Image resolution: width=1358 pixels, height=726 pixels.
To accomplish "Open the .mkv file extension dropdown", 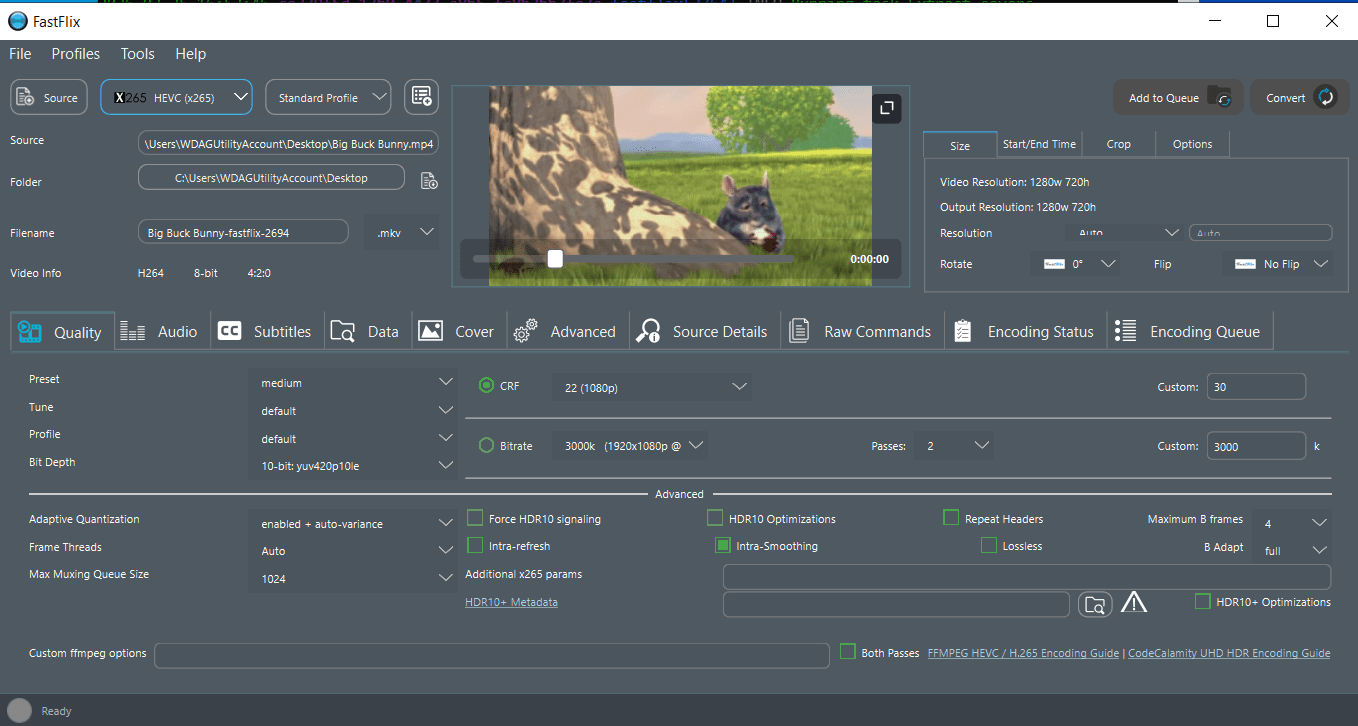I will pos(402,232).
